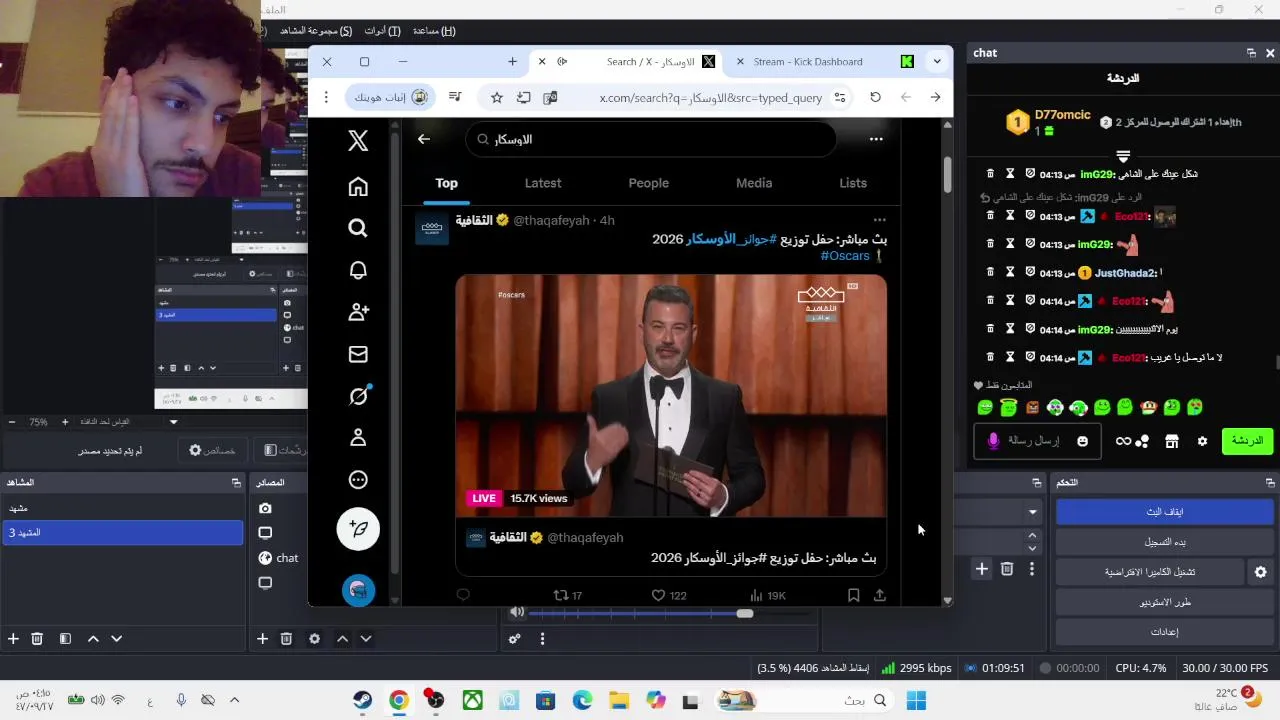Viewport: 1280px width, 720px height.
Task: Open audio mixer advanced settings gears icon
Action: pos(514,638)
